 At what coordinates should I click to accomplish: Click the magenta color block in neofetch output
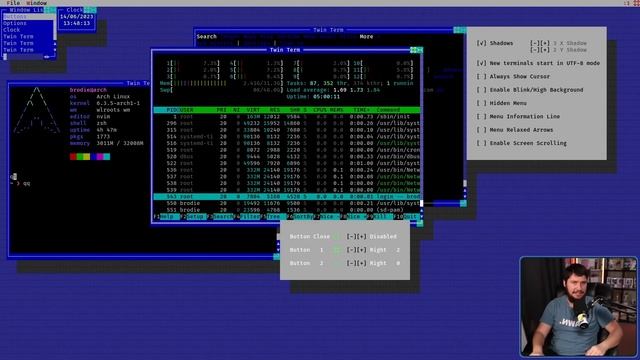point(100,157)
